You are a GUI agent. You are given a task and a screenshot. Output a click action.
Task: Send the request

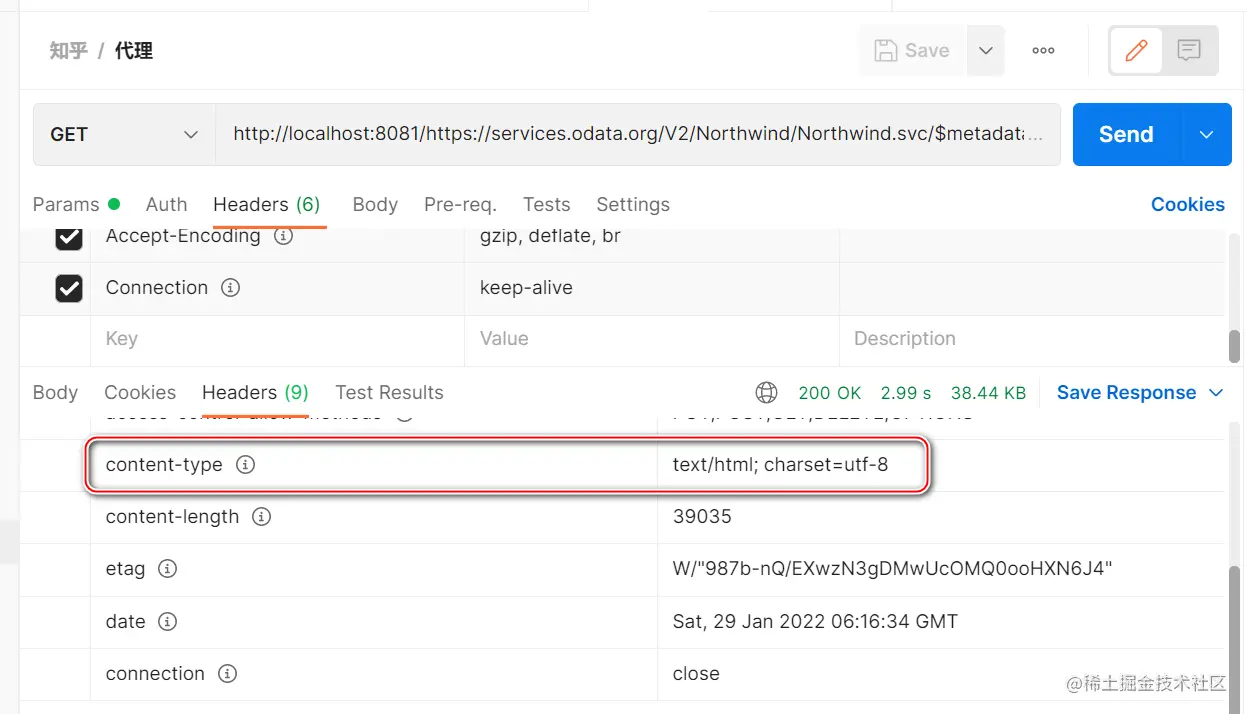click(1127, 134)
